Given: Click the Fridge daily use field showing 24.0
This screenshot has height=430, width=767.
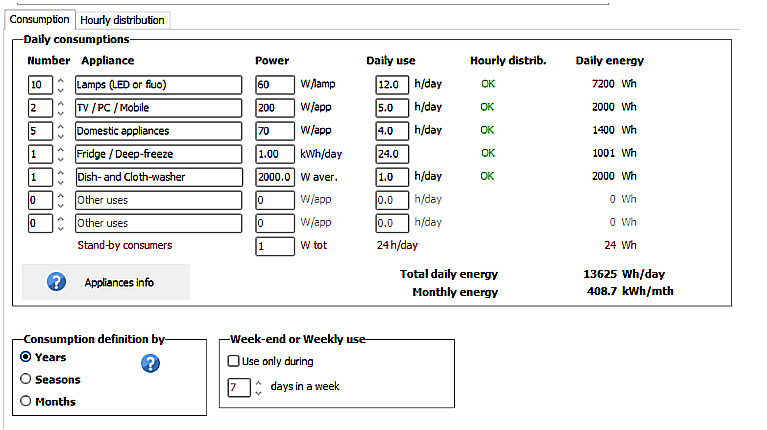Looking at the screenshot, I should (x=392, y=154).
